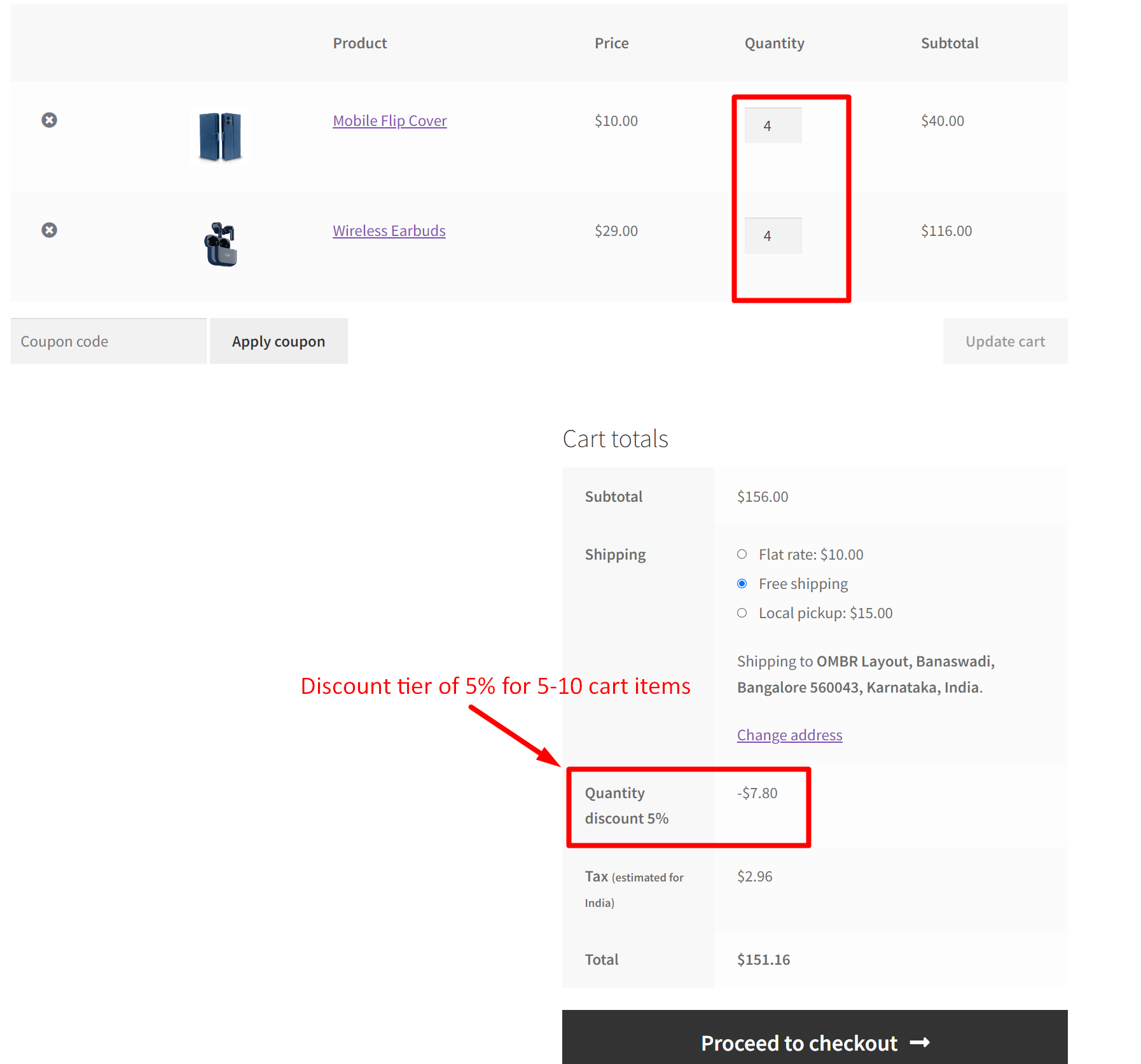Remove Mobile Flip Cover from cart
Image resolution: width=1141 pixels, height=1064 pixels.
(50, 120)
